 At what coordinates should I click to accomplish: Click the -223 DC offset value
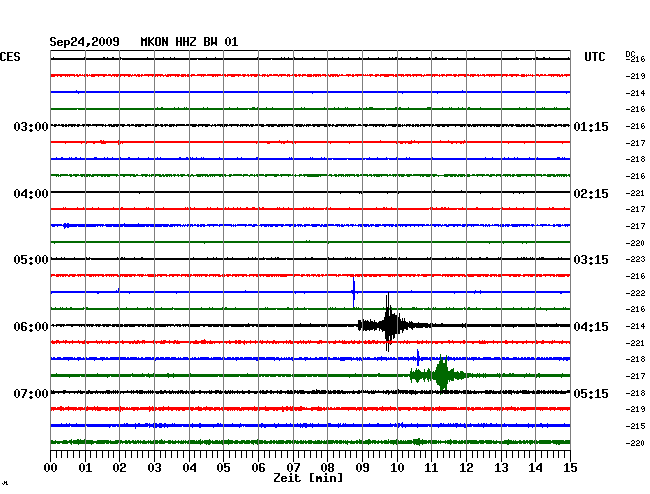635,259
